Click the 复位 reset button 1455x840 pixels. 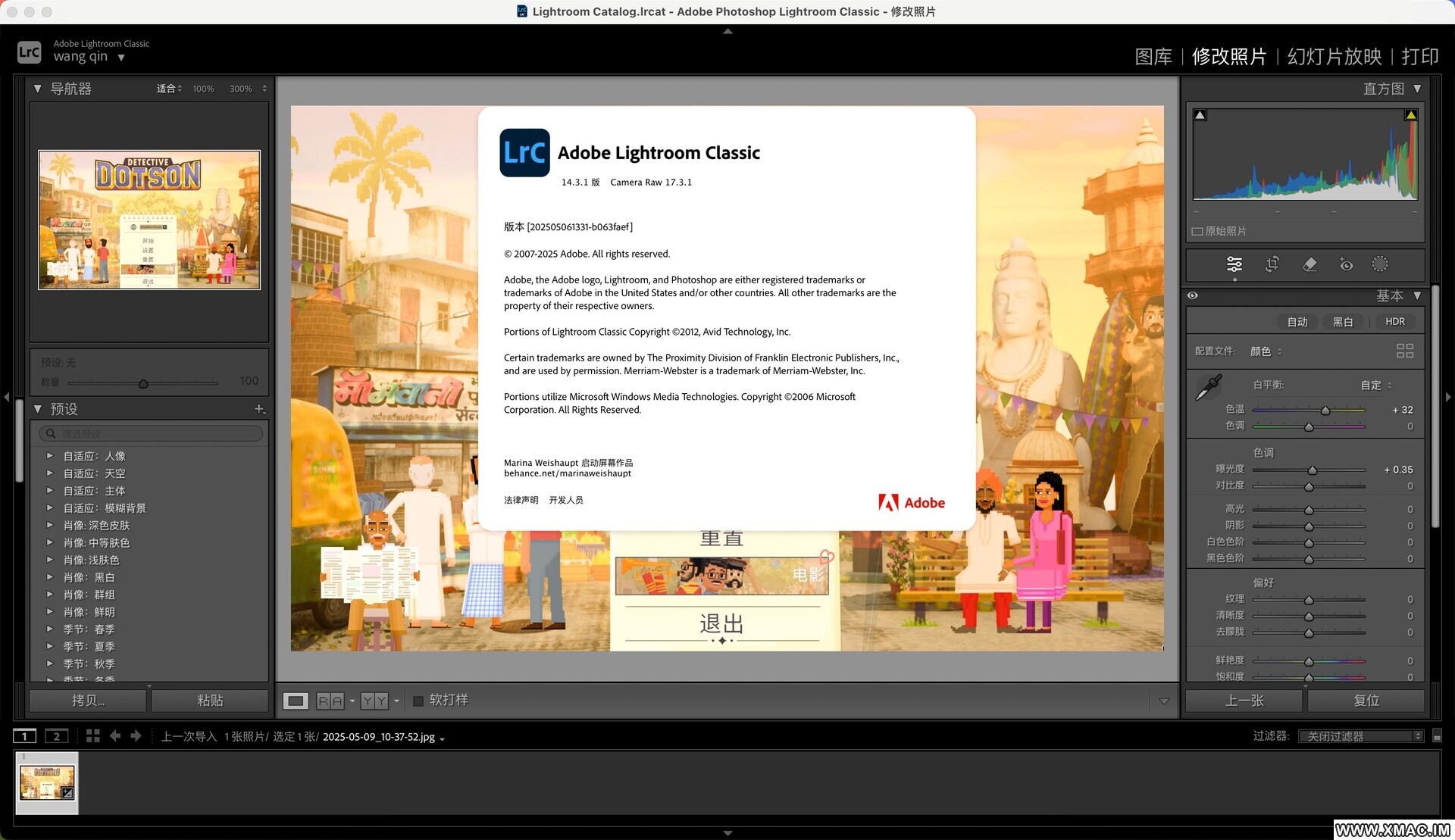point(1366,701)
